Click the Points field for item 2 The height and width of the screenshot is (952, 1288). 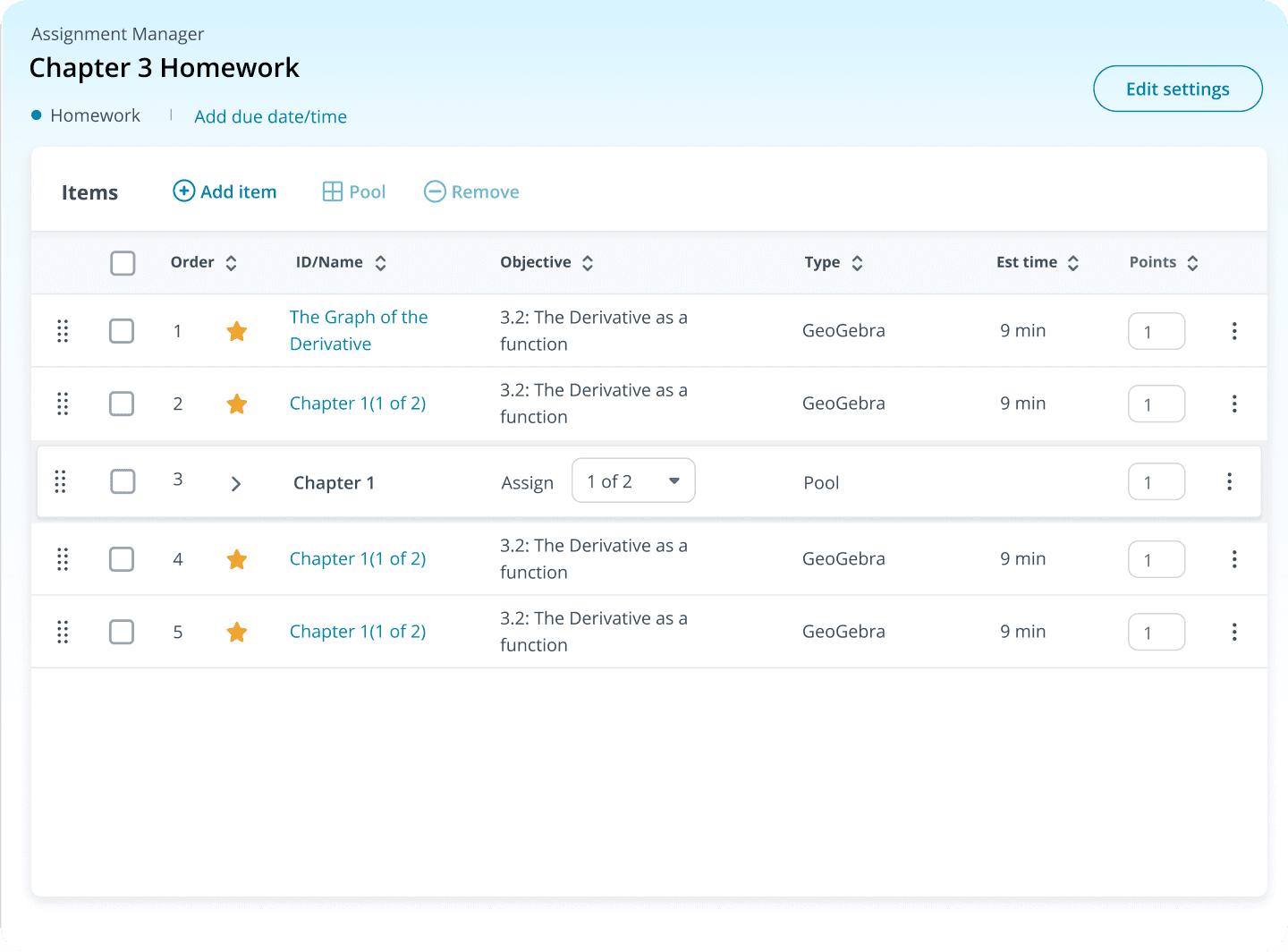1157,404
